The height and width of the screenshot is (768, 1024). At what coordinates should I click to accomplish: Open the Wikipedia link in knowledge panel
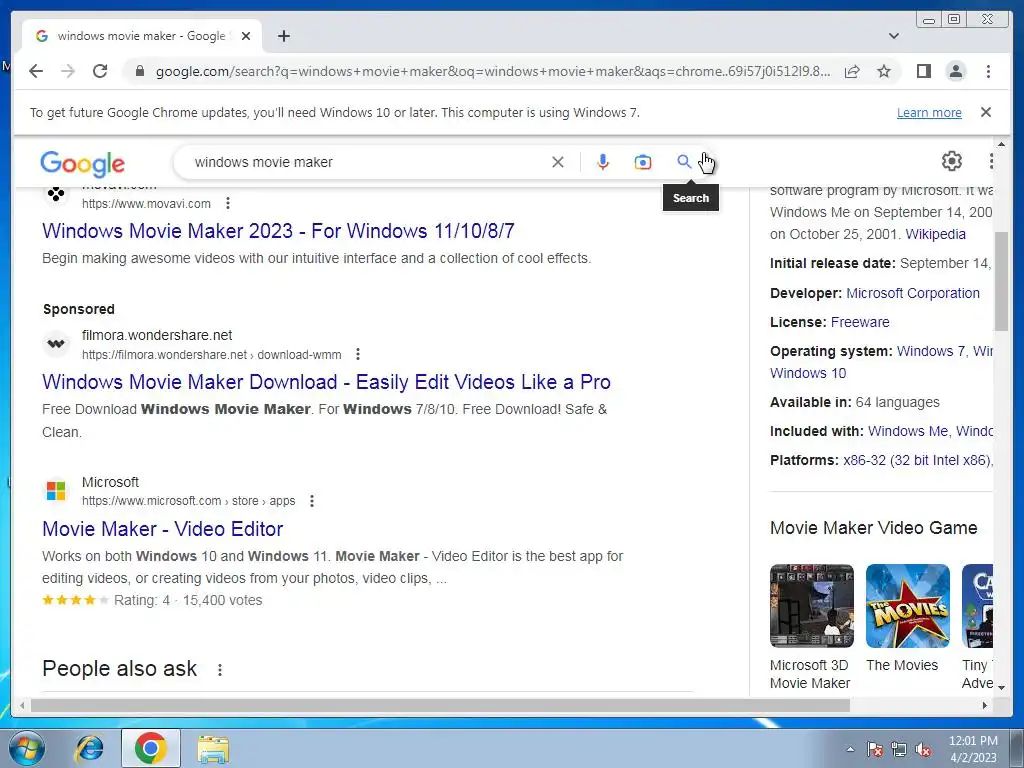(x=935, y=234)
